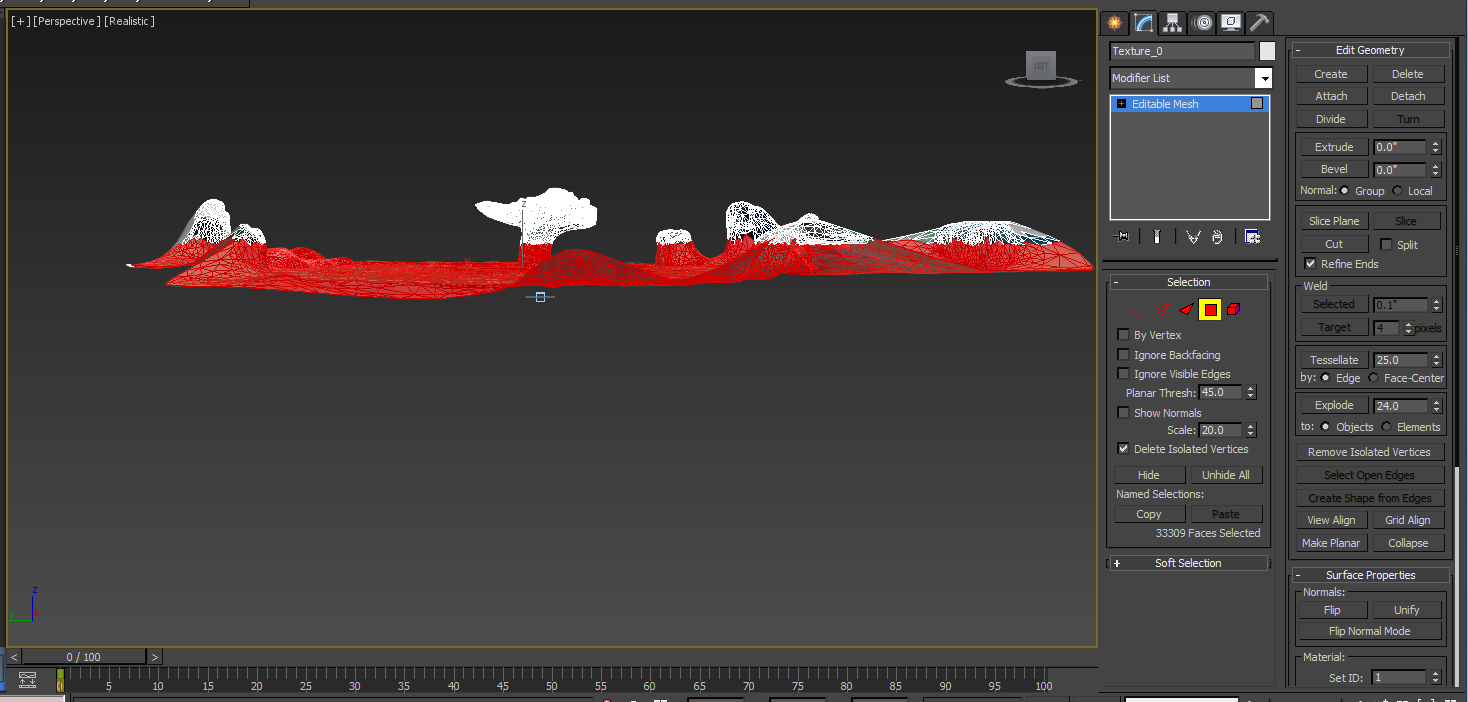
Task: Click the ViewCube in the viewport
Action: click(1041, 66)
